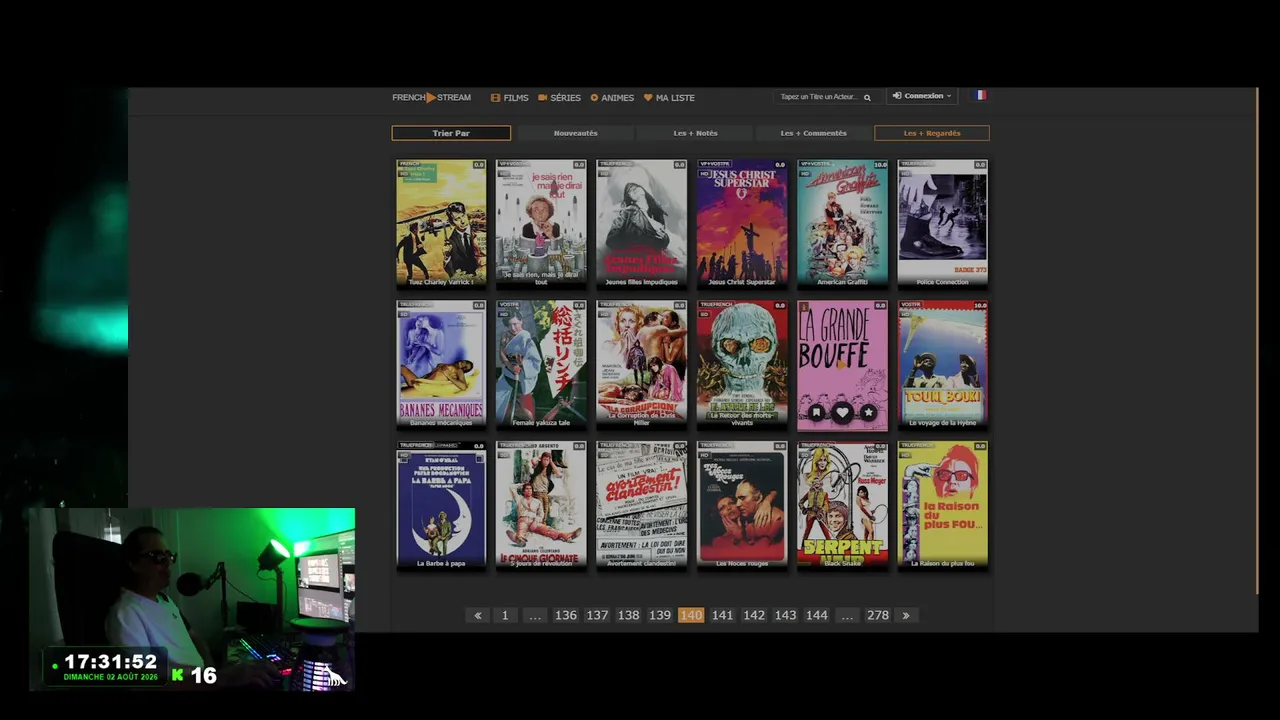
Task: Click the title text "American Graffiti"
Action: point(842,282)
